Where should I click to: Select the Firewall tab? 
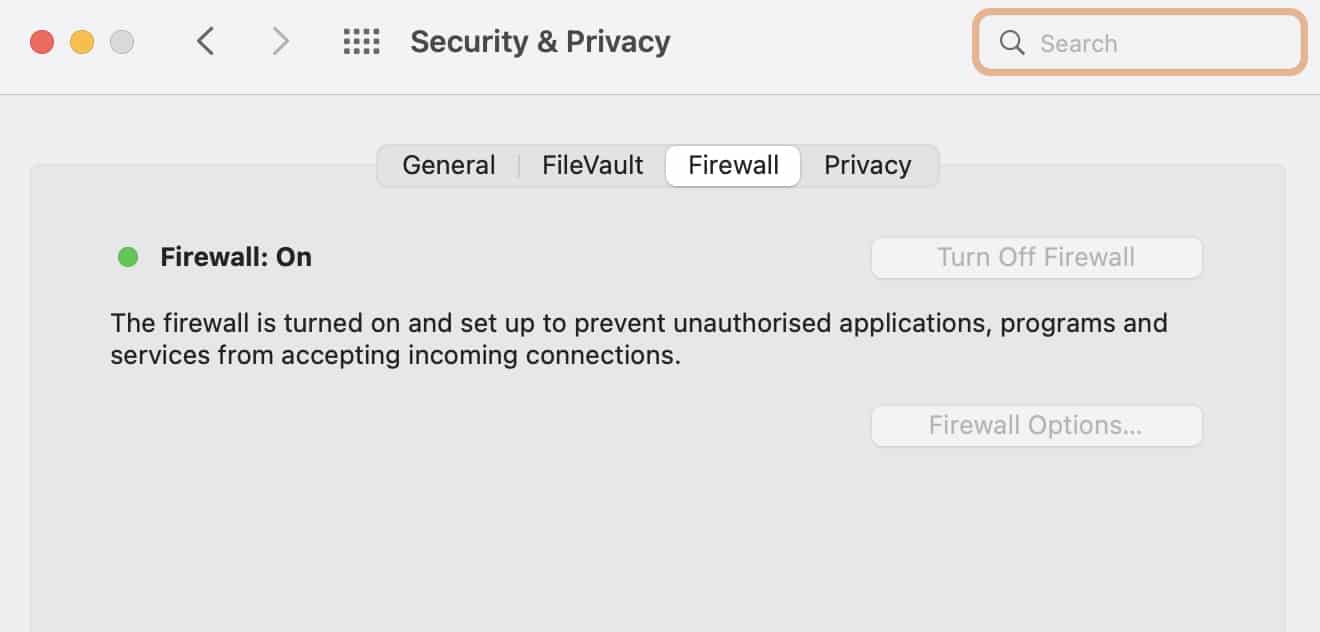[733, 165]
